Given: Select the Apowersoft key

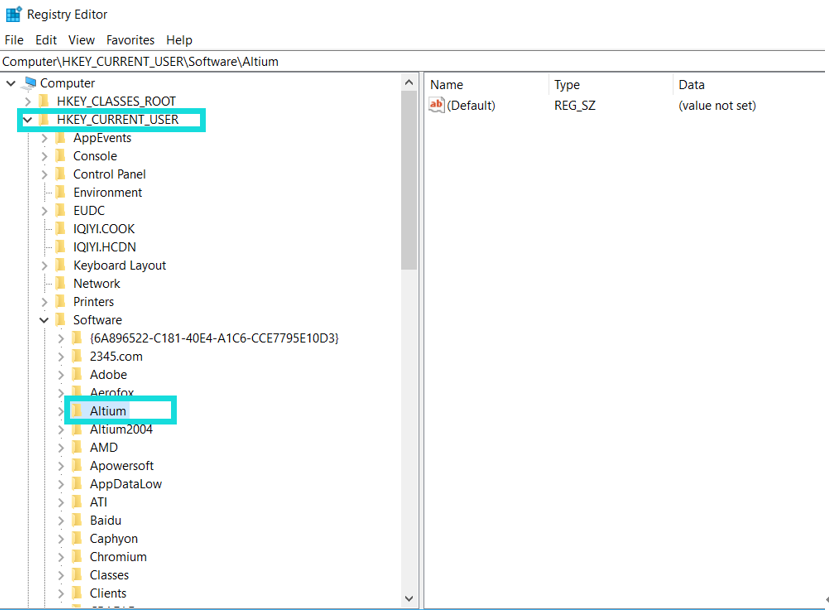Looking at the screenshot, I should point(121,466).
